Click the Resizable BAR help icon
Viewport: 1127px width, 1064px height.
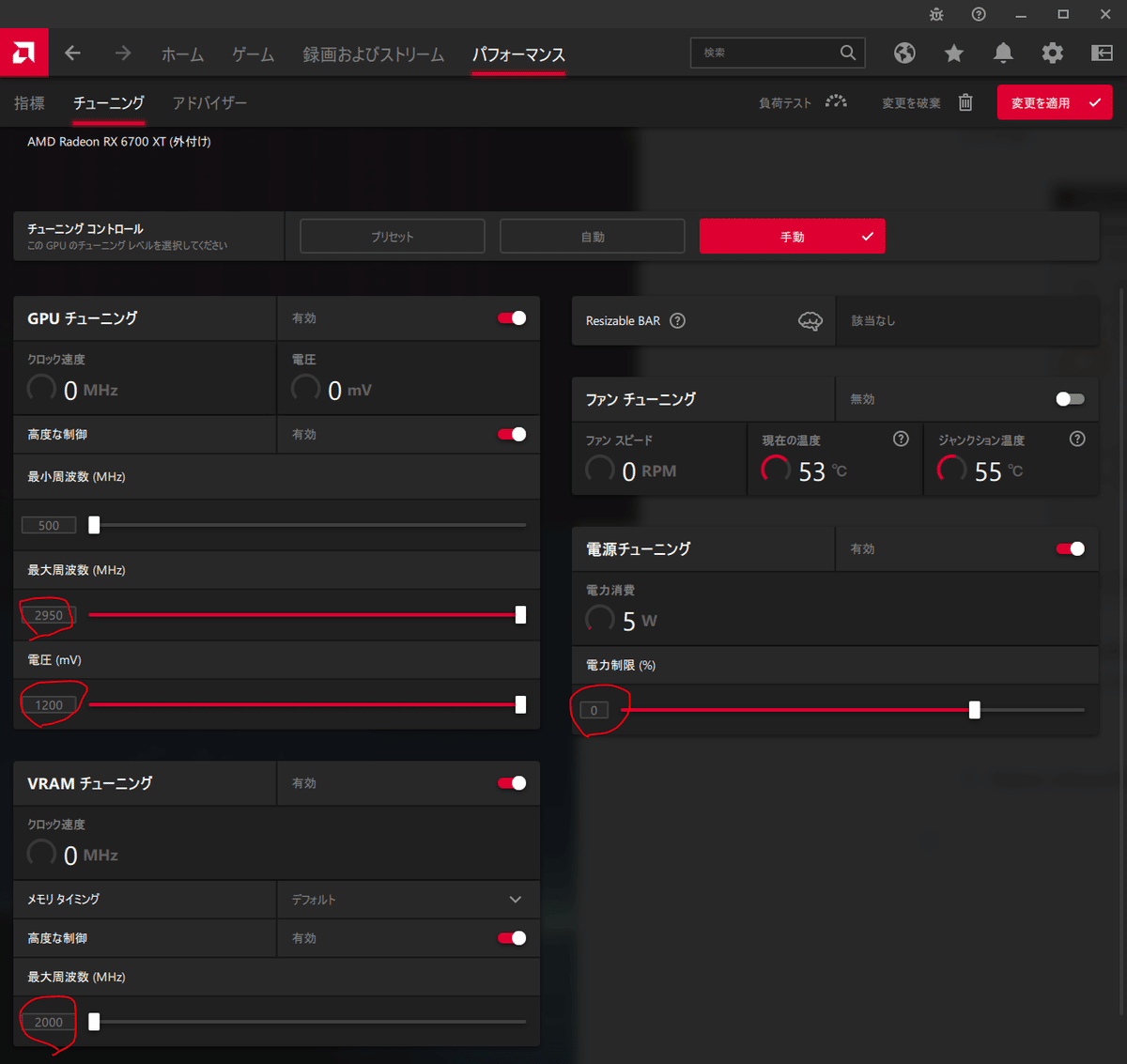(x=677, y=320)
